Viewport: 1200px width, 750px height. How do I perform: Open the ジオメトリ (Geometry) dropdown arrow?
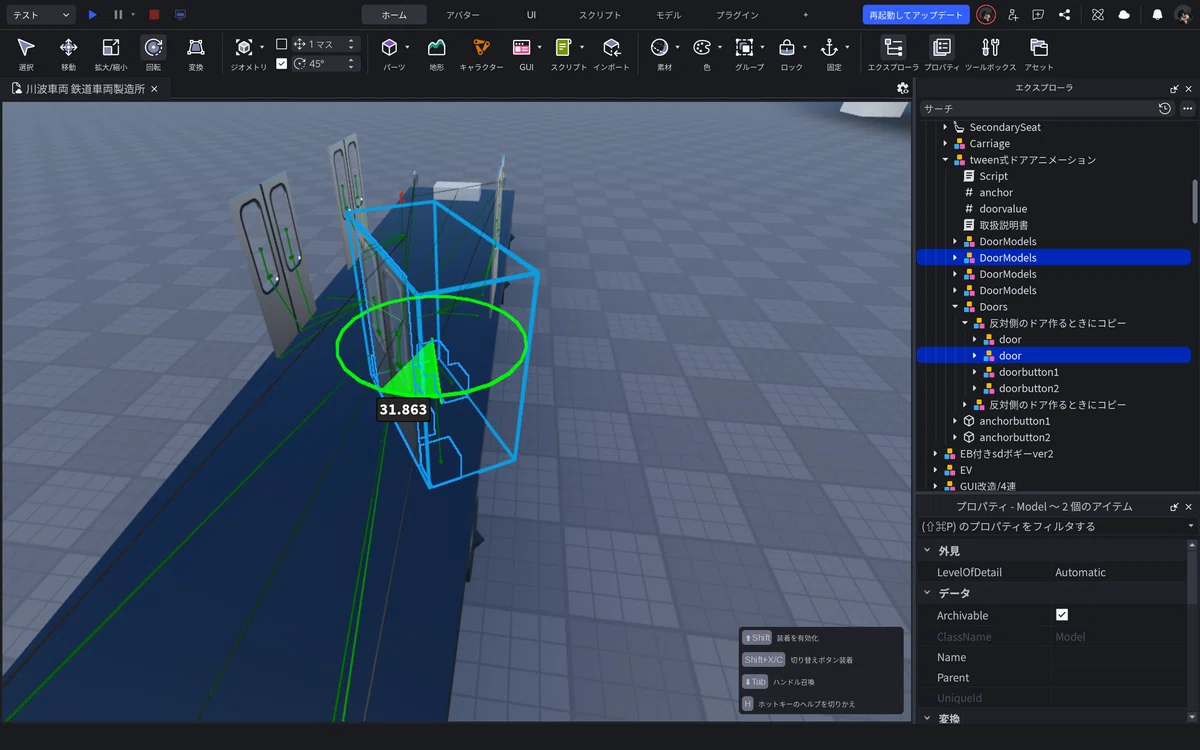coord(262,47)
